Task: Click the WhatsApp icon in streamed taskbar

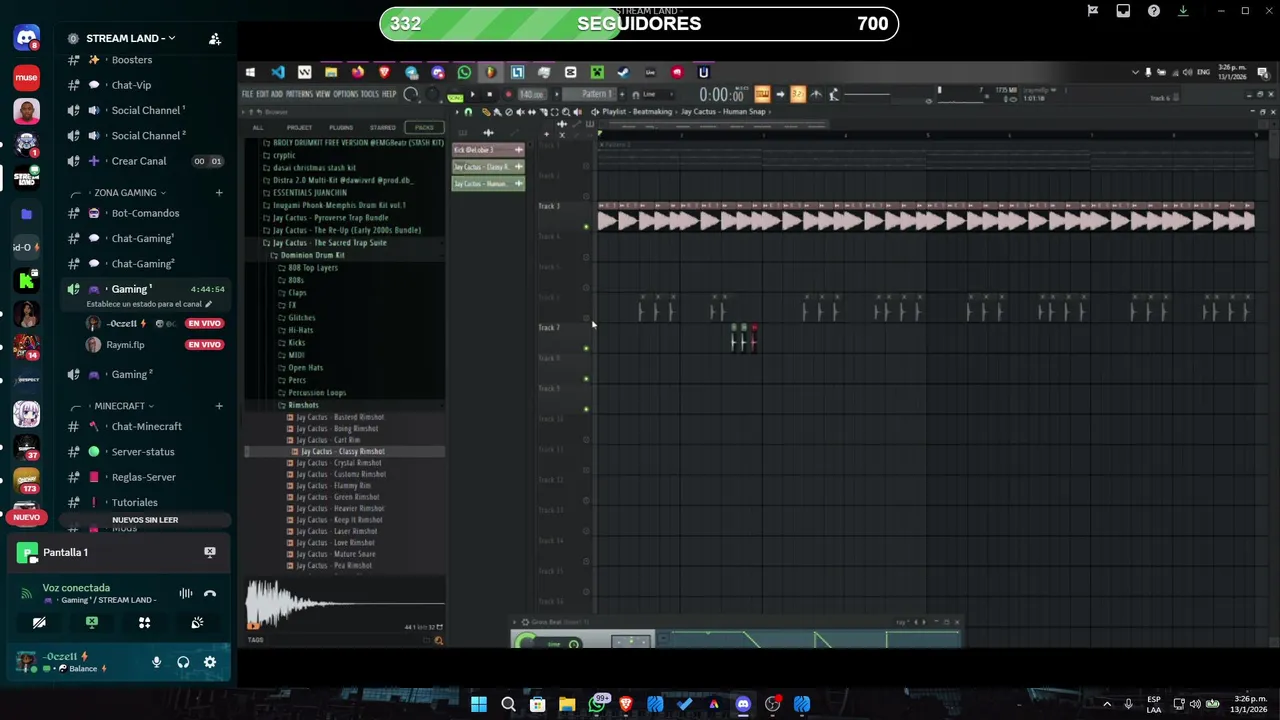Action: click(464, 72)
